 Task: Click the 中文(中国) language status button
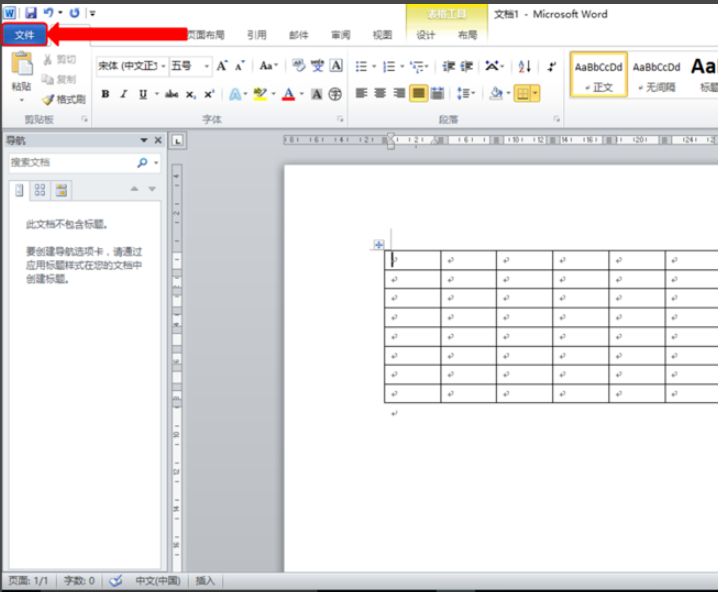tap(158, 581)
